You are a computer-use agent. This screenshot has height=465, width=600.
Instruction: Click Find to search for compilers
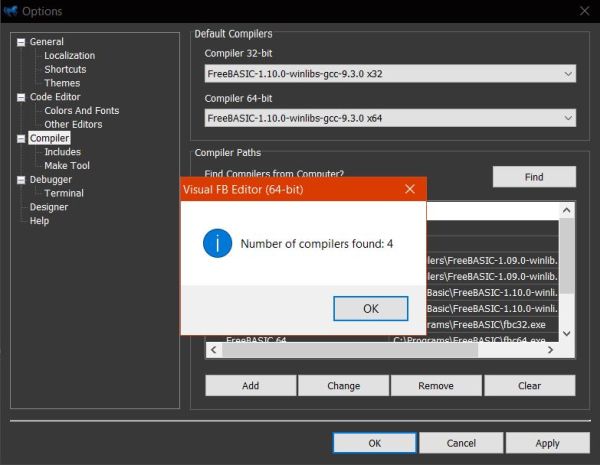tap(534, 177)
